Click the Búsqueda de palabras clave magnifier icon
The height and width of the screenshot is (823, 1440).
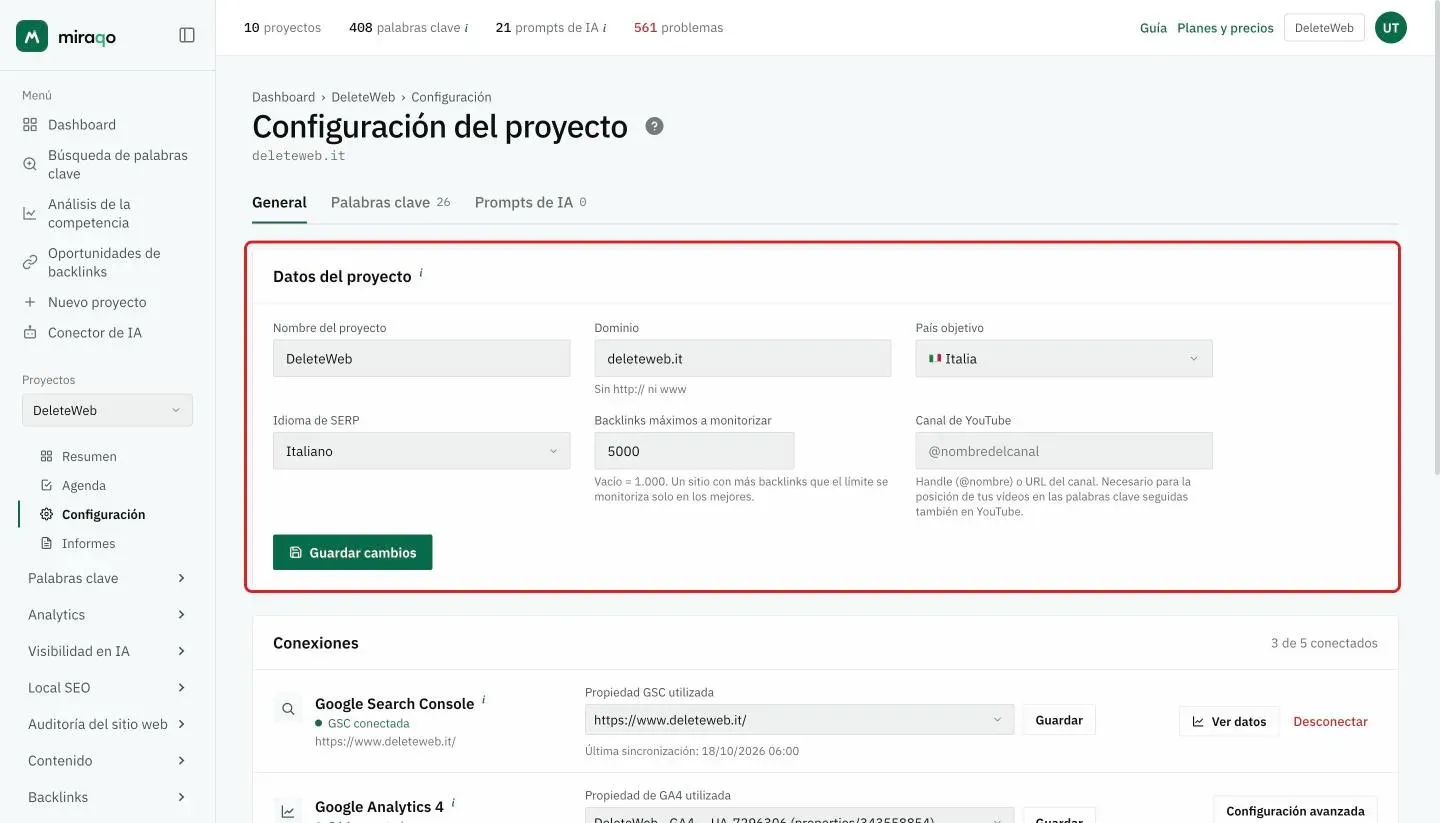tap(30, 164)
